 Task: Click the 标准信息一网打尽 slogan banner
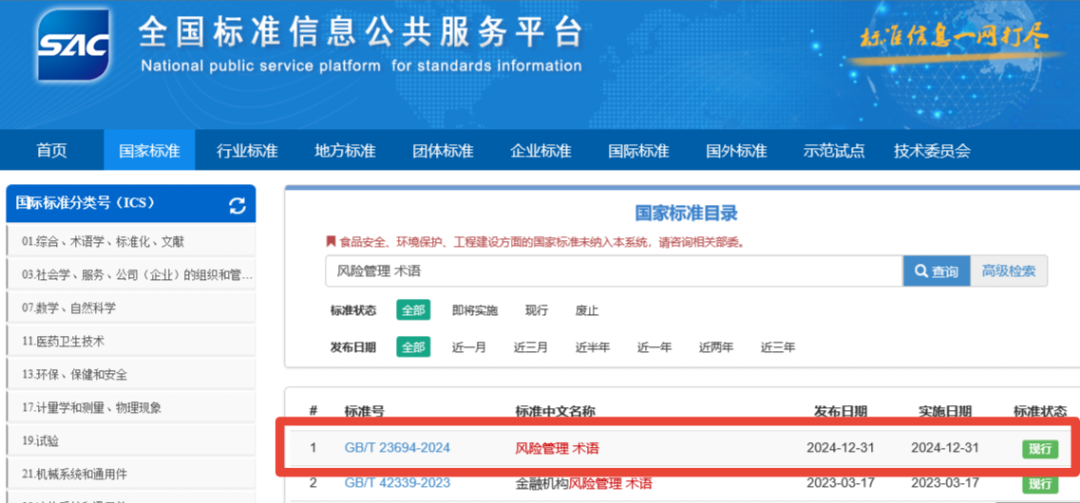click(955, 39)
